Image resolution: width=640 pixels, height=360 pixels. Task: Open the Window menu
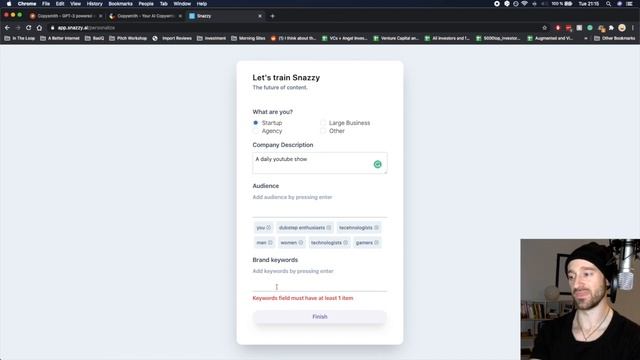(x=182, y=4)
